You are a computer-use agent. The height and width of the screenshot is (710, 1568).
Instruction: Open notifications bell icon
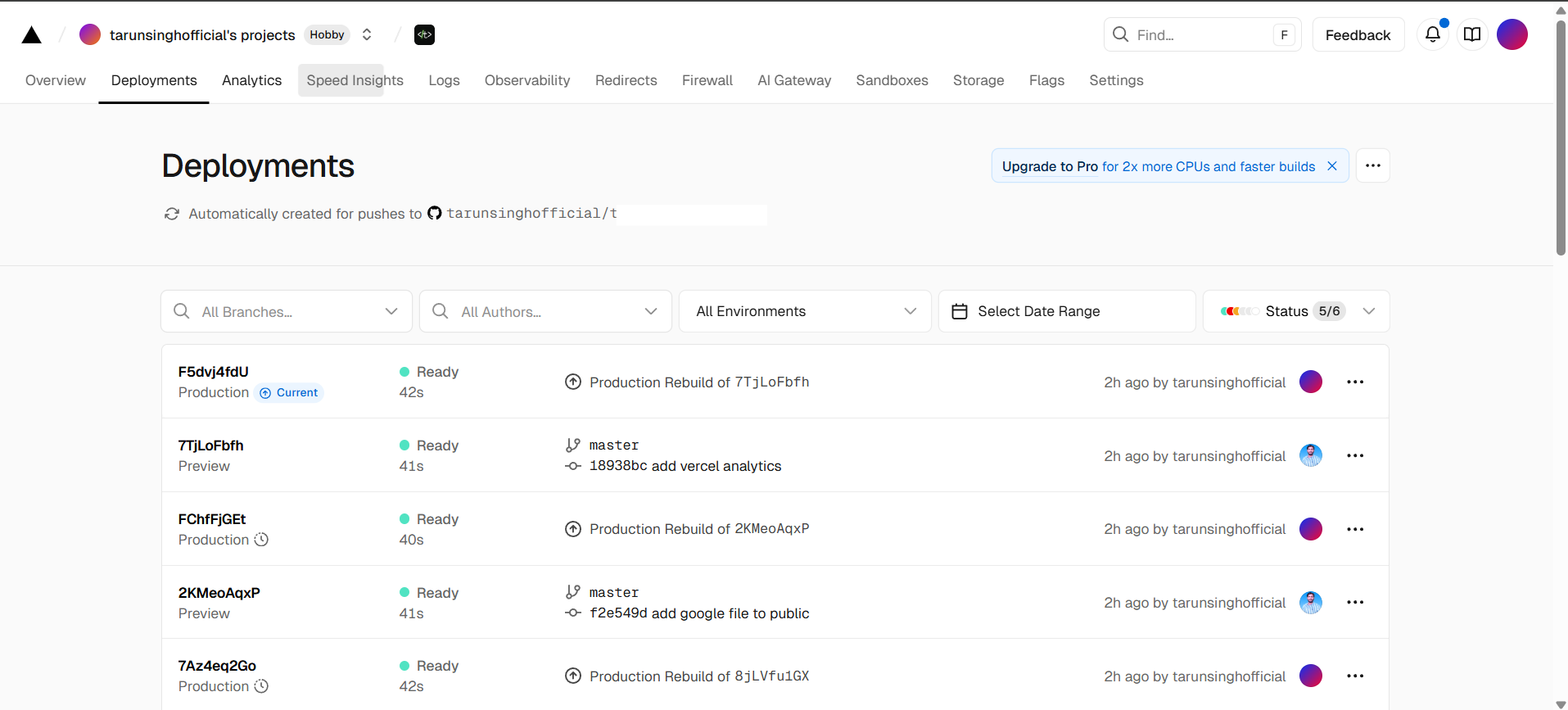tap(1433, 34)
